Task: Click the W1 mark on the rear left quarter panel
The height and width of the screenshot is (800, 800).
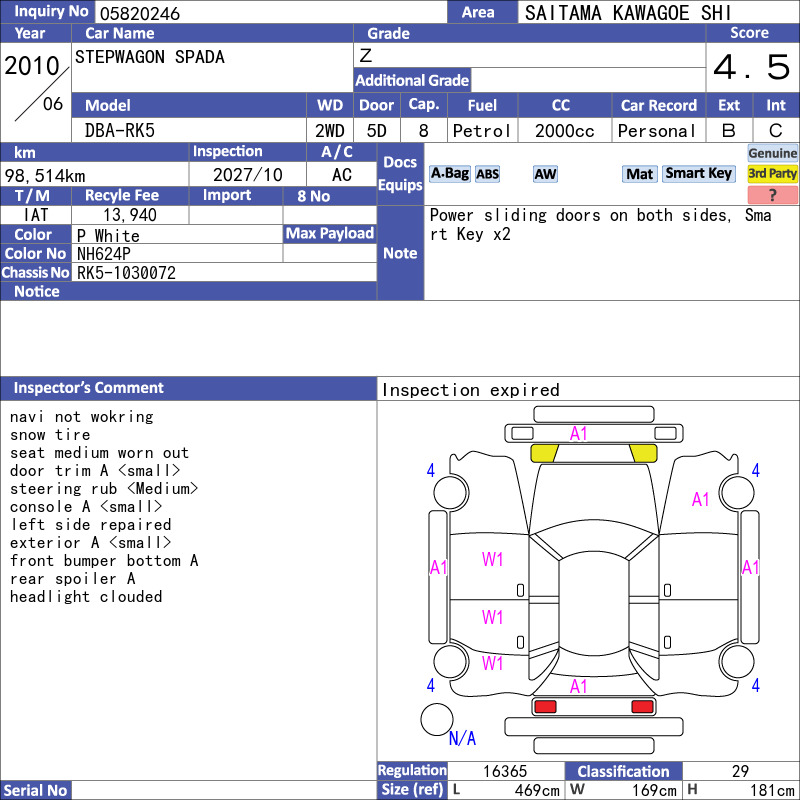Action: [x=492, y=663]
